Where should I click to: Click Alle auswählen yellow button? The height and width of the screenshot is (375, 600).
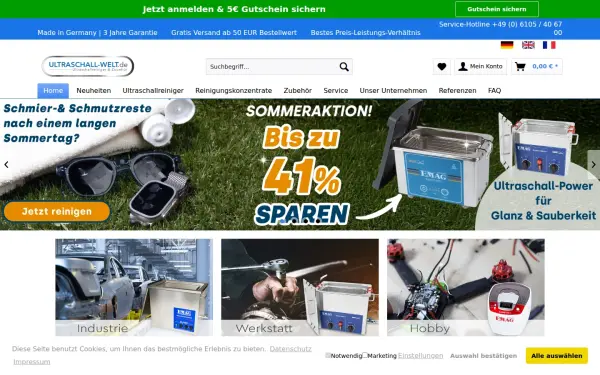click(557, 356)
